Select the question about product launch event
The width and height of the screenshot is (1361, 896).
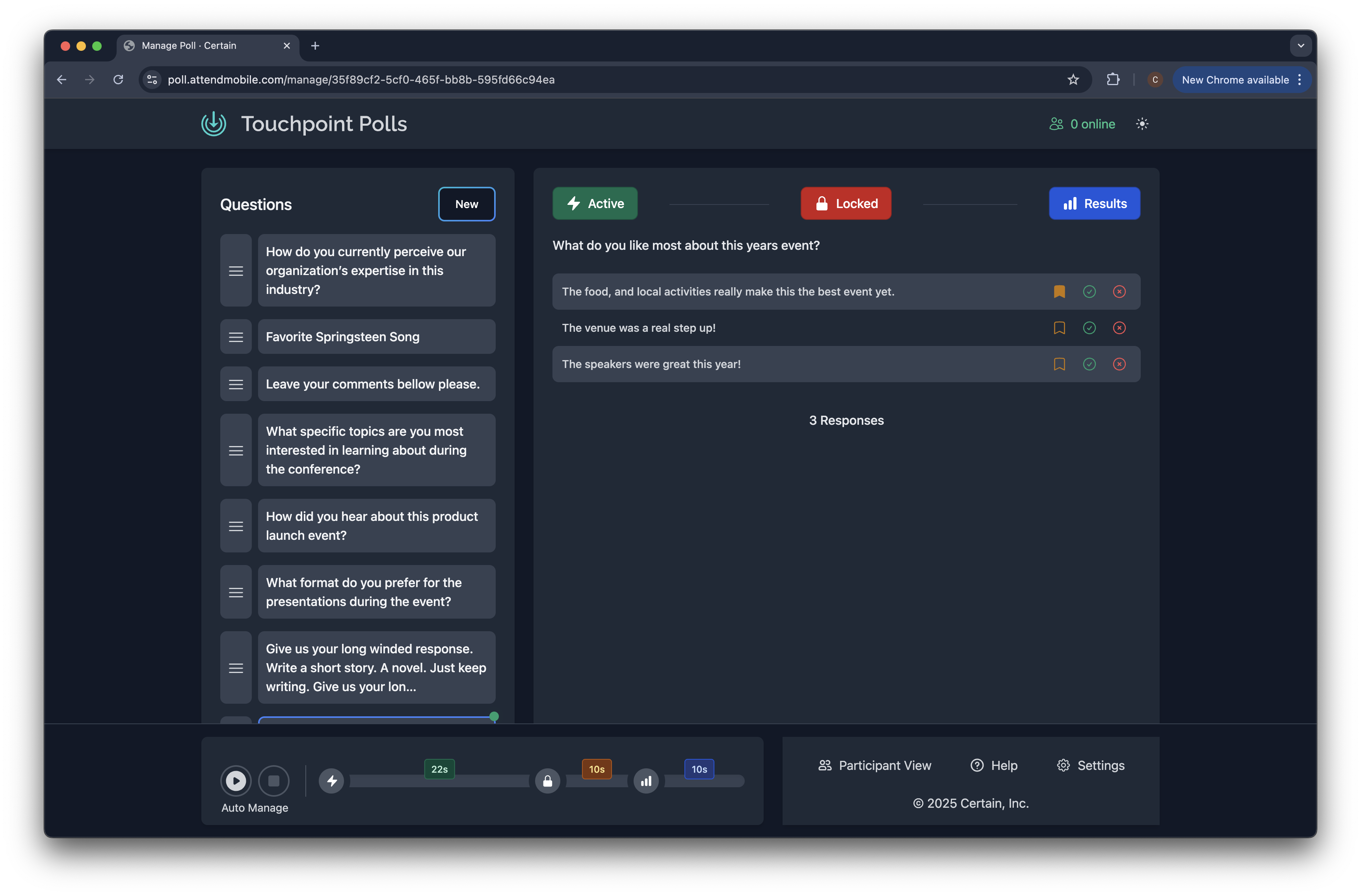click(x=376, y=526)
